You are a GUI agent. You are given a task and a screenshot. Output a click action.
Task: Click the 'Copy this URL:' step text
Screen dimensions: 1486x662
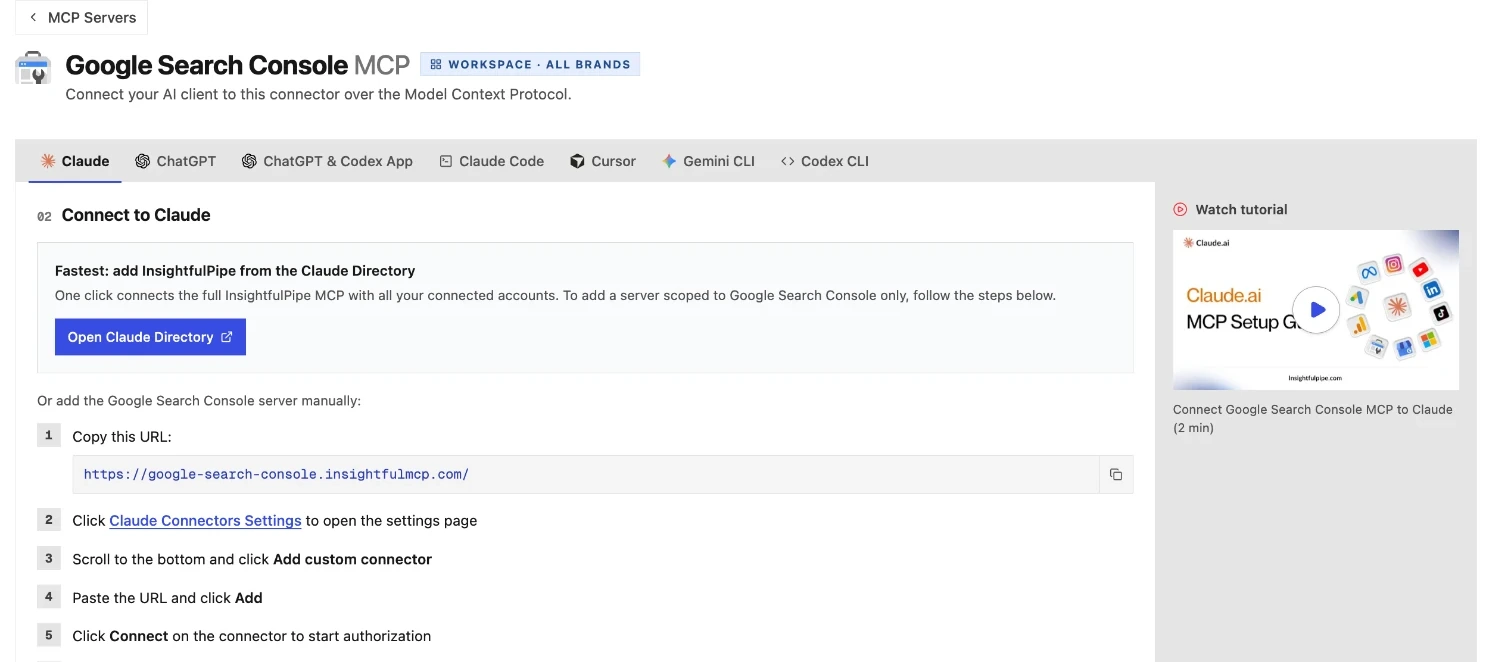pyautogui.click(x=122, y=437)
